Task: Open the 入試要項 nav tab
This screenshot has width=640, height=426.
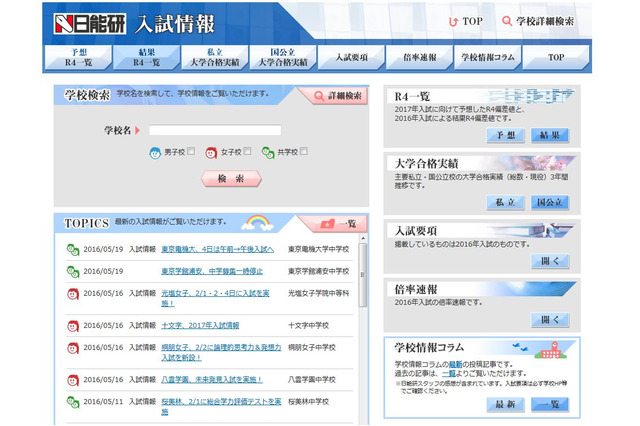Action: pos(351,58)
